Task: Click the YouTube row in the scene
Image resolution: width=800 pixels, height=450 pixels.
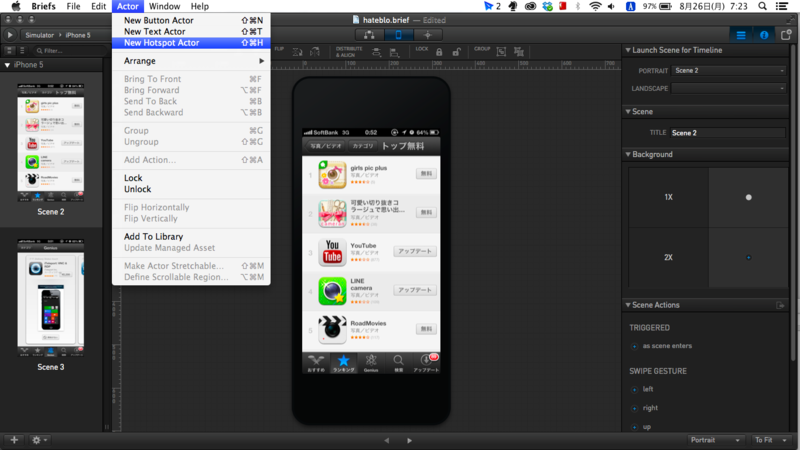Action: (371, 253)
